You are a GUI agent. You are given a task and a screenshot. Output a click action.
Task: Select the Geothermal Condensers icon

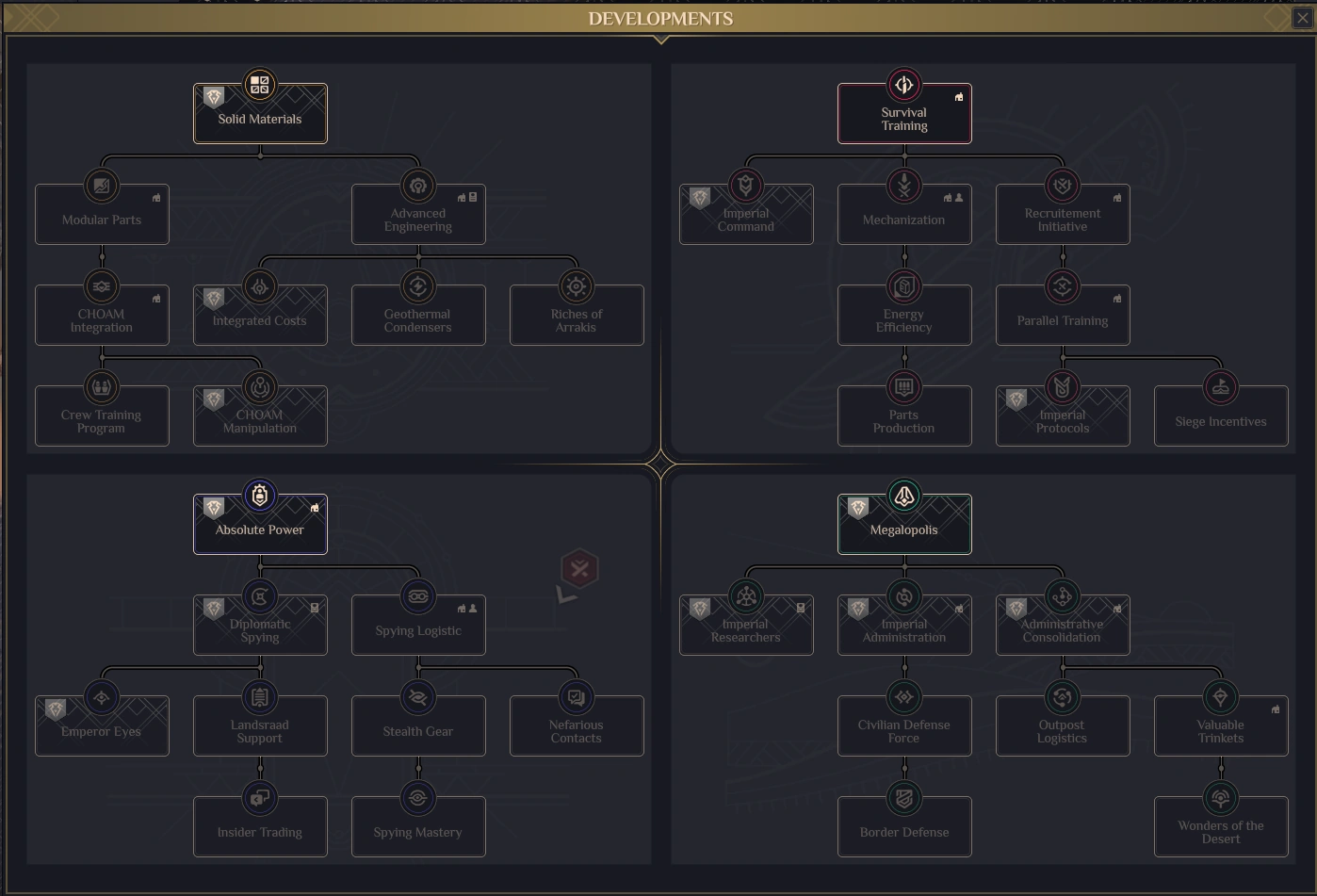pos(418,286)
